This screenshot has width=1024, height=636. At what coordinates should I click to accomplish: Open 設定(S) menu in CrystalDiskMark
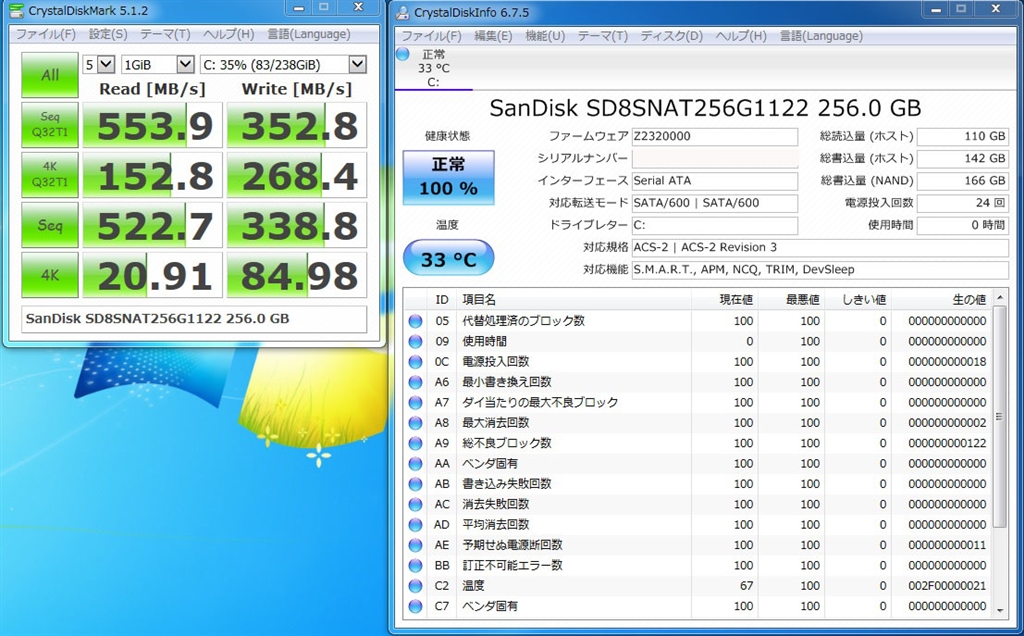(x=108, y=34)
